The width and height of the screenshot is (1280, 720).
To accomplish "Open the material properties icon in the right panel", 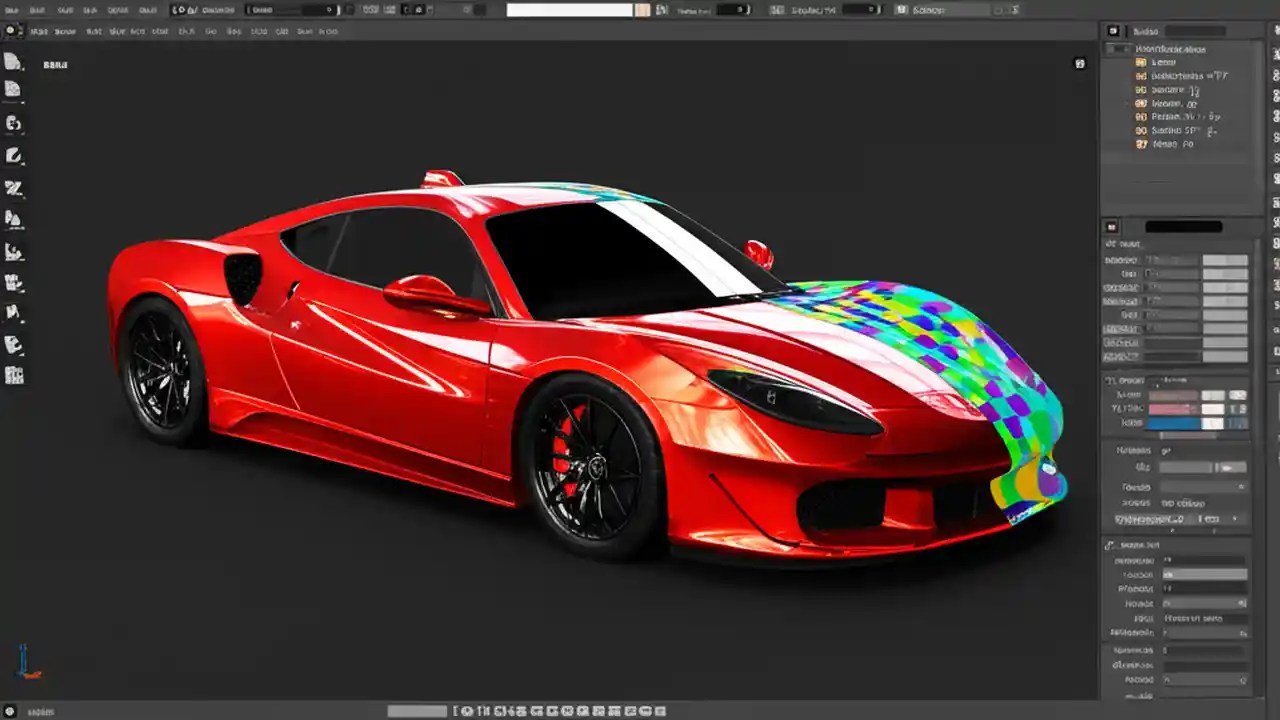I will (1110, 227).
